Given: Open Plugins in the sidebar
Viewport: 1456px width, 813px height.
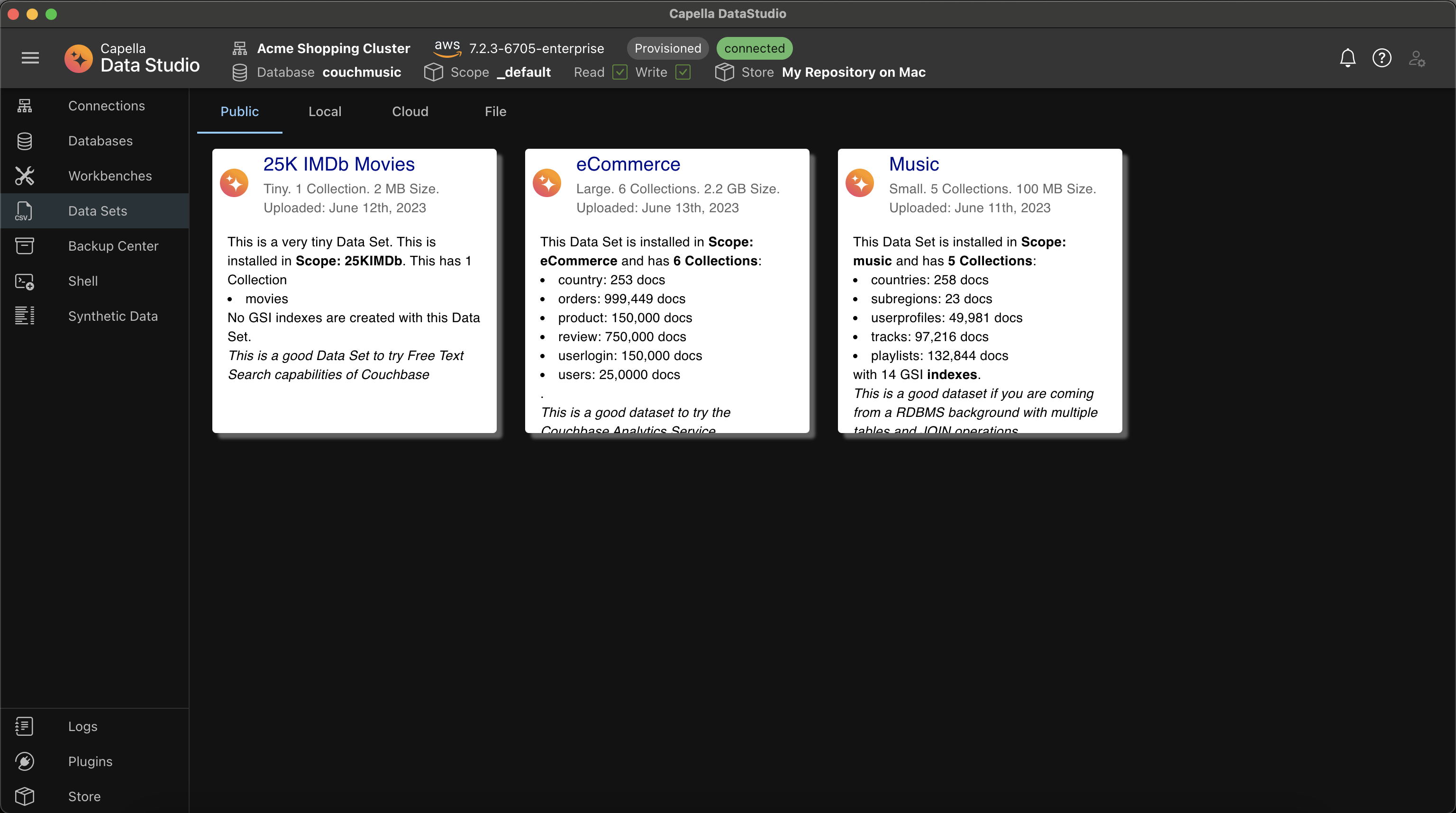Looking at the screenshot, I should pyautogui.click(x=94, y=761).
